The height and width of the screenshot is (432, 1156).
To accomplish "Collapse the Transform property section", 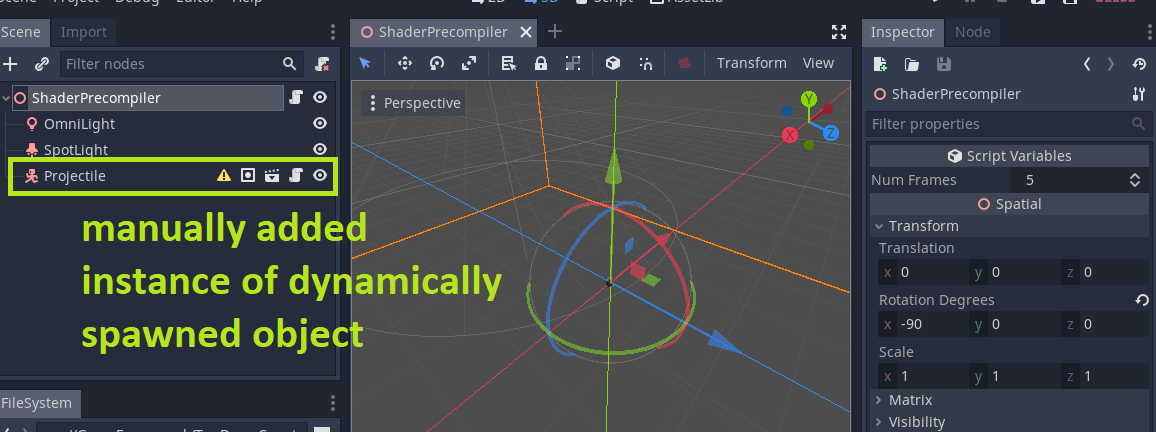I will [879, 226].
